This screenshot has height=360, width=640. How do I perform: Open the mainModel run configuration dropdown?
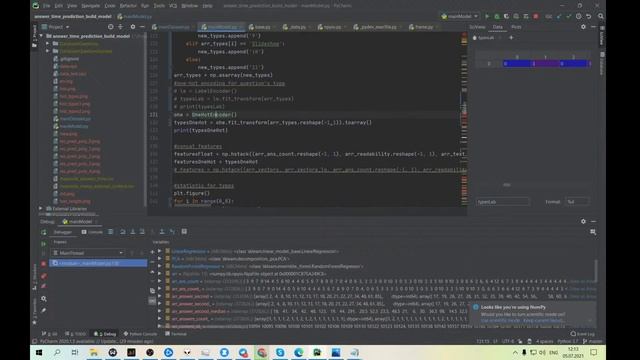460,16
